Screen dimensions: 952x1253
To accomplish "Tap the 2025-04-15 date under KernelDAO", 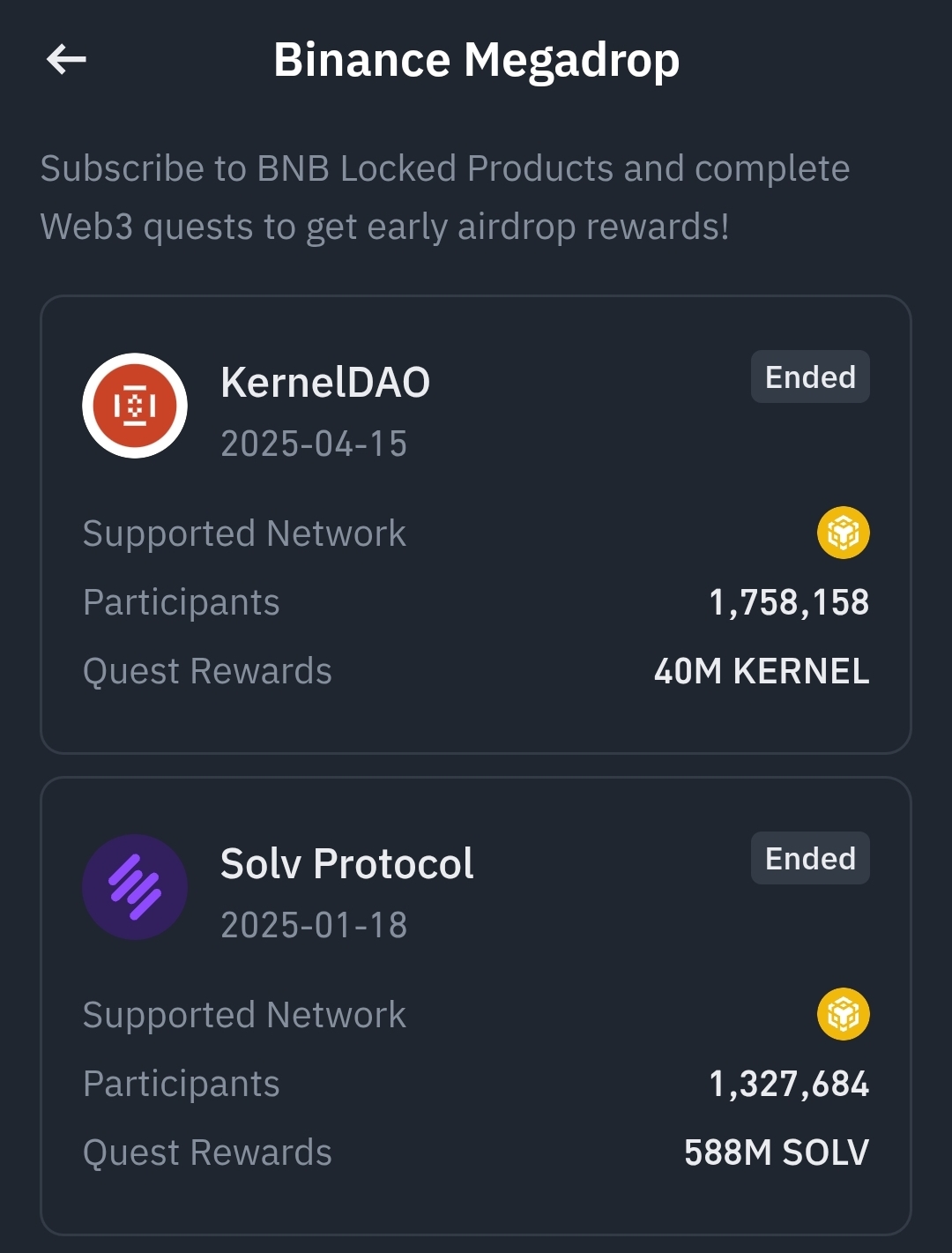I will (x=314, y=444).
